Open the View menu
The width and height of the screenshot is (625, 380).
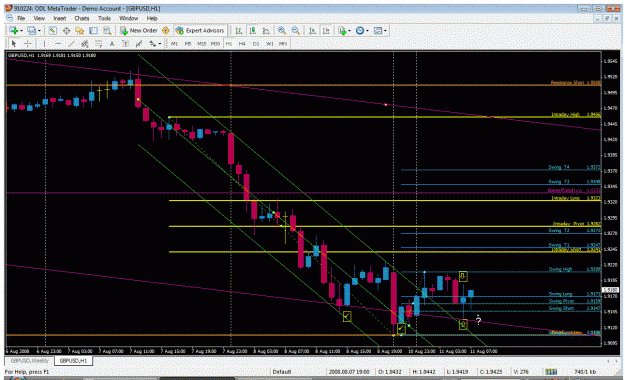[39, 18]
